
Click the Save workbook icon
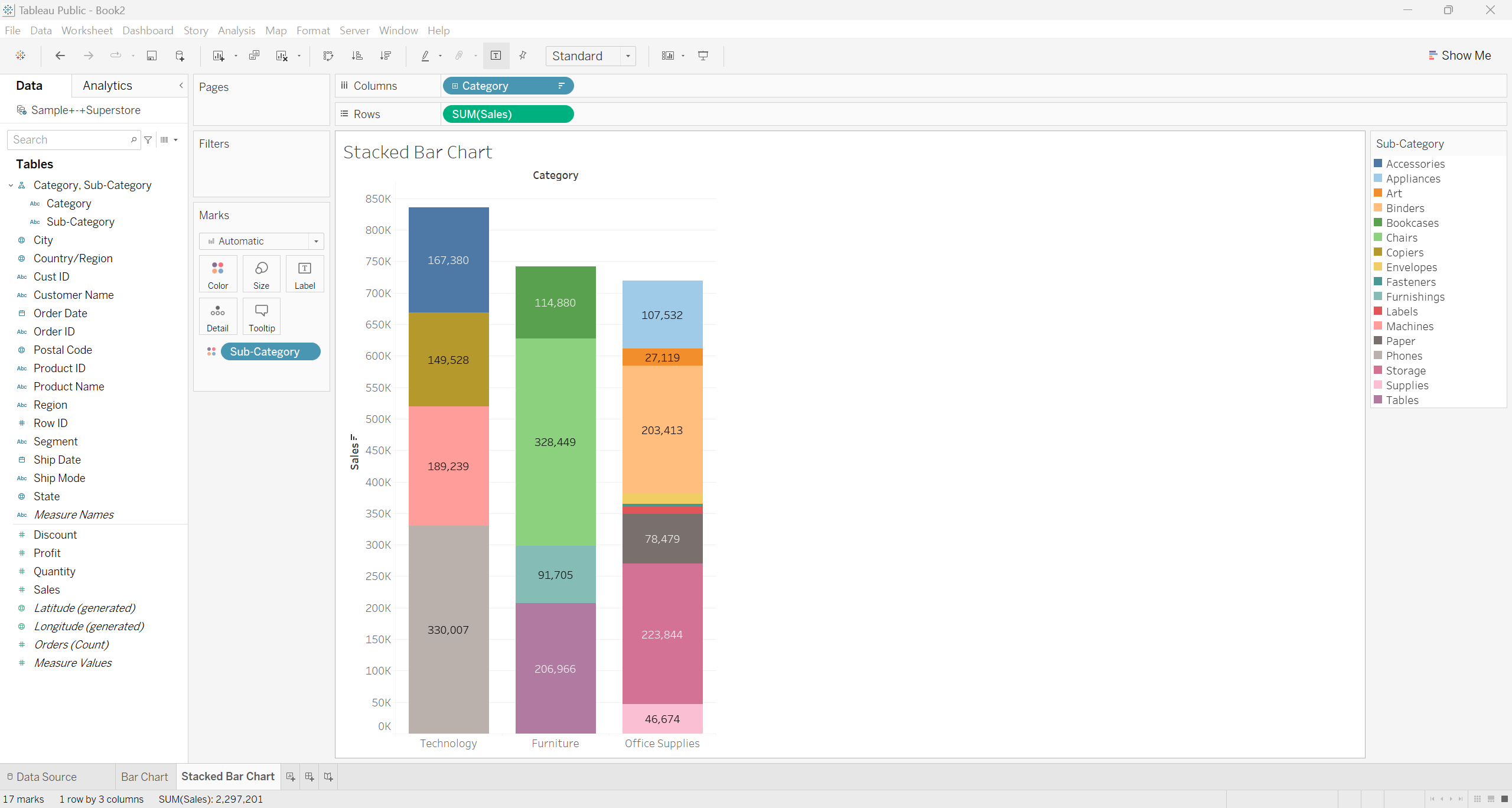tap(152, 56)
